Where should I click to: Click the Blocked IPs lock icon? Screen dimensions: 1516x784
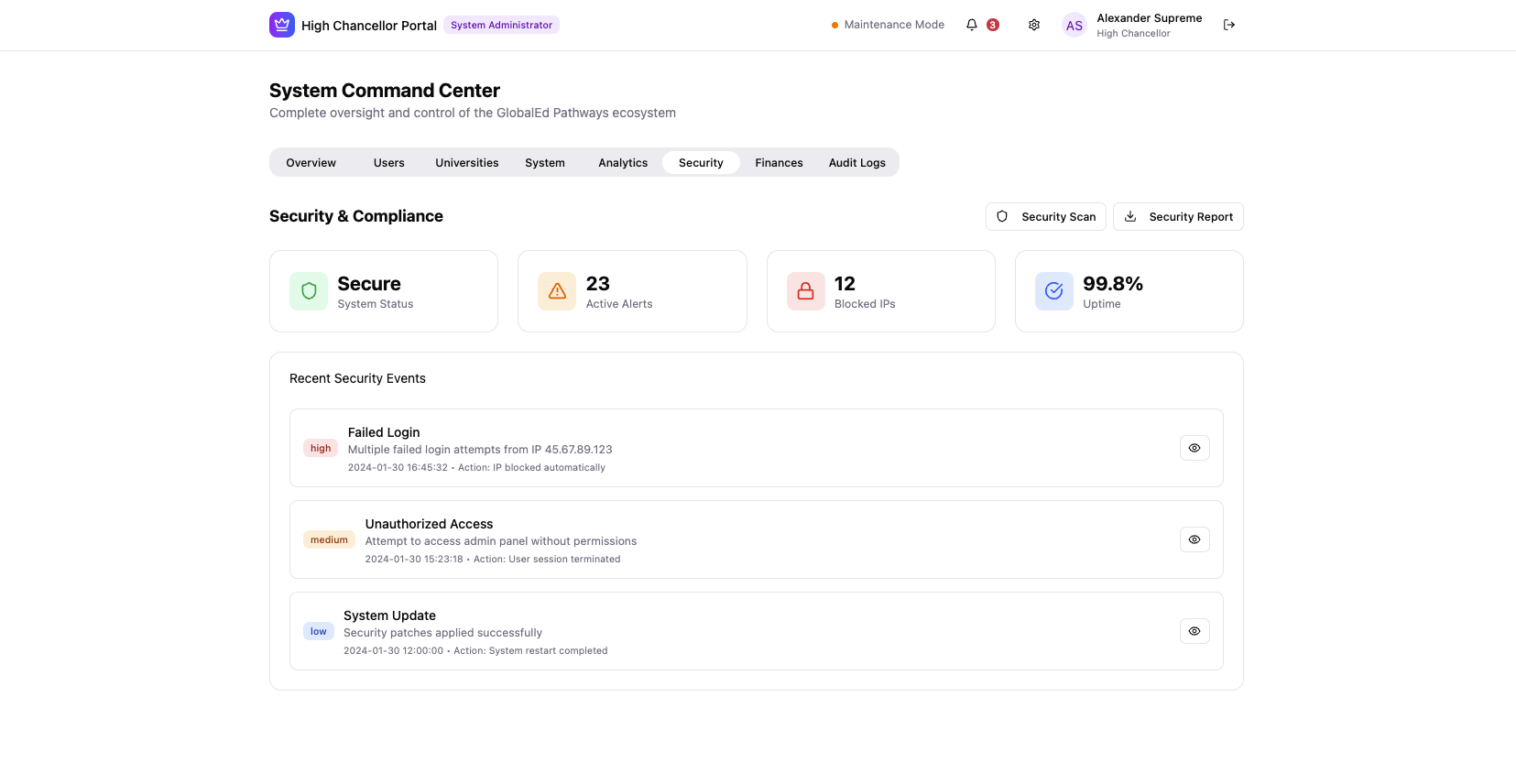tap(805, 291)
